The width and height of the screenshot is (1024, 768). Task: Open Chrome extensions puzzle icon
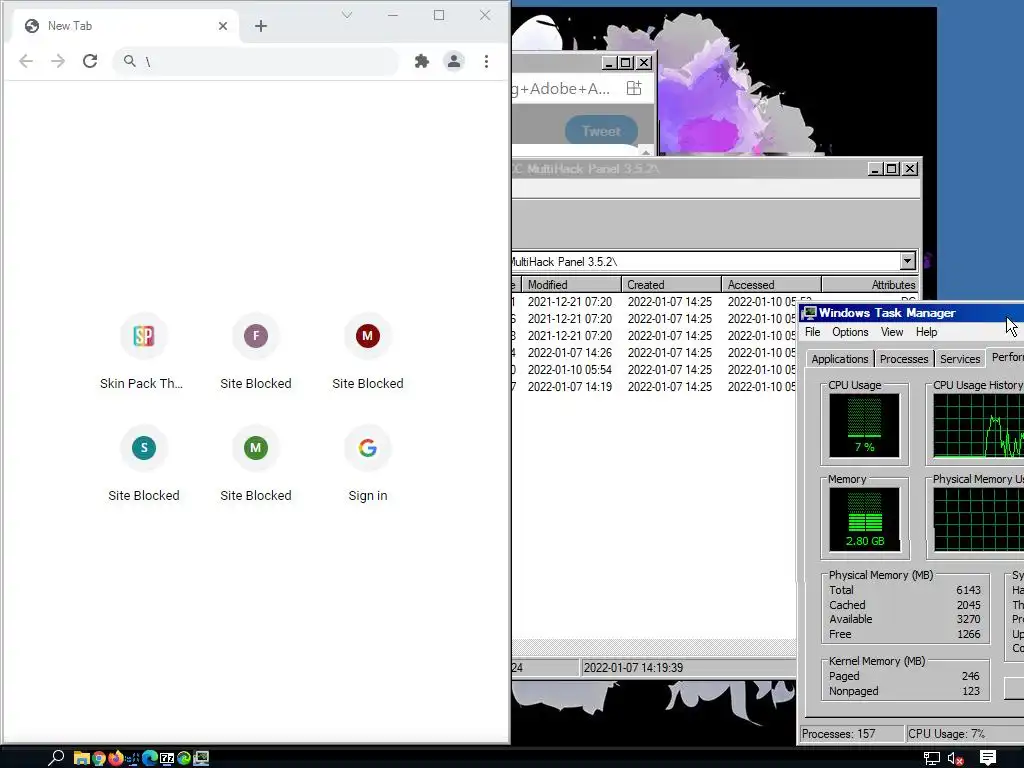pyautogui.click(x=422, y=61)
